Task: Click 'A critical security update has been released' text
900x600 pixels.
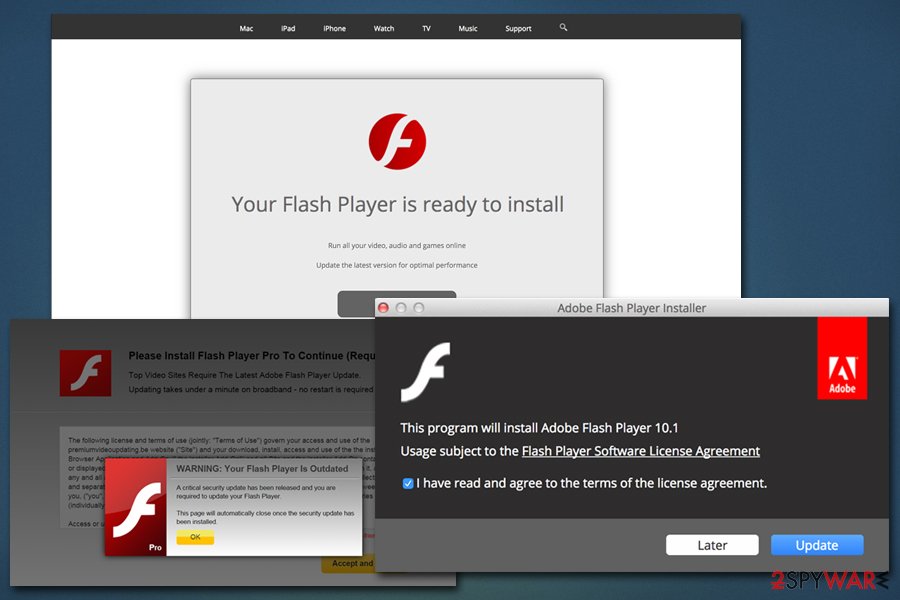Action: pyautogui.click(x=256, y=491)
